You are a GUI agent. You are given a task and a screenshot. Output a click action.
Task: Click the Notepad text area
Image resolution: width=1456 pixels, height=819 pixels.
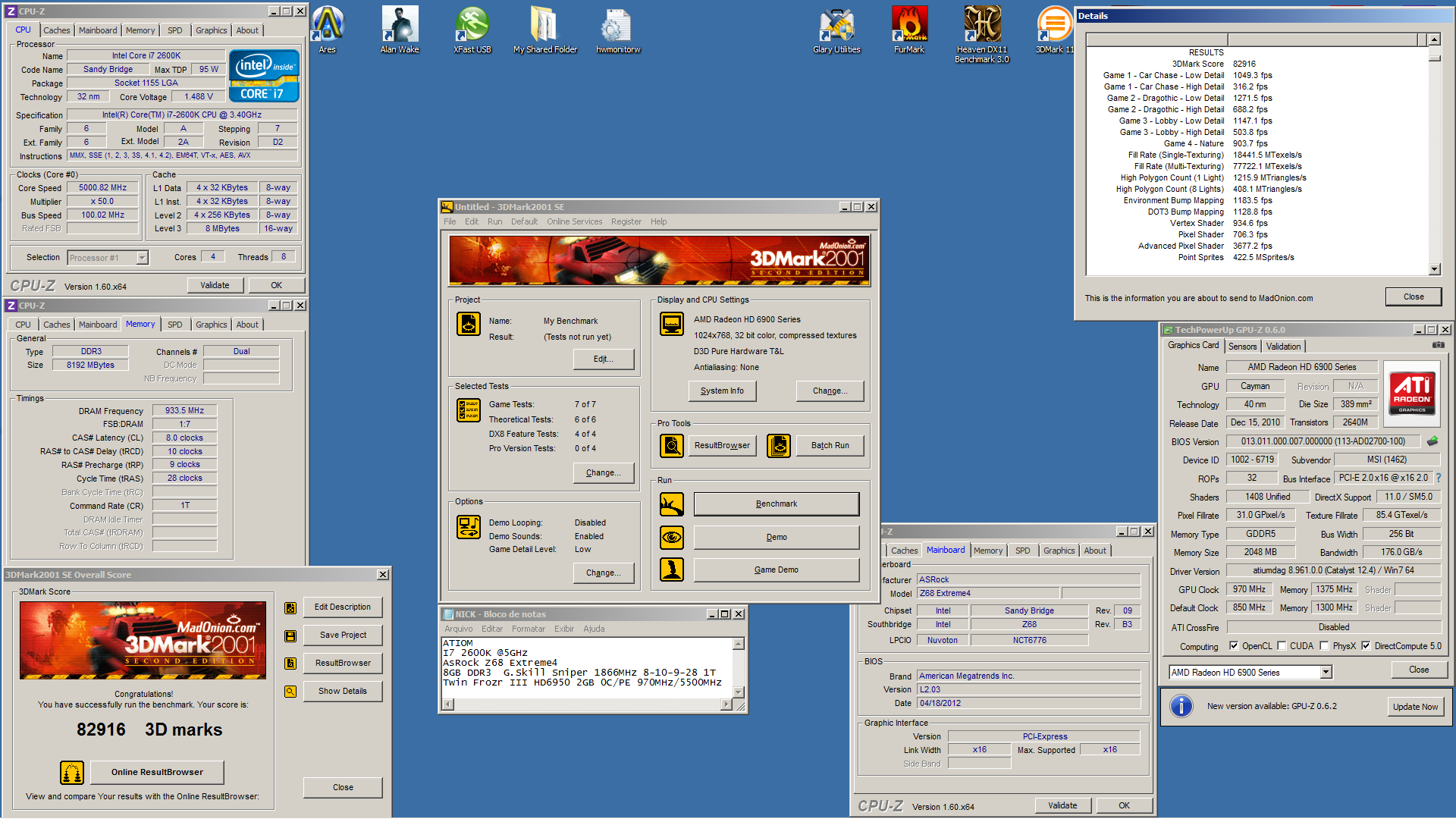point(587,667)
